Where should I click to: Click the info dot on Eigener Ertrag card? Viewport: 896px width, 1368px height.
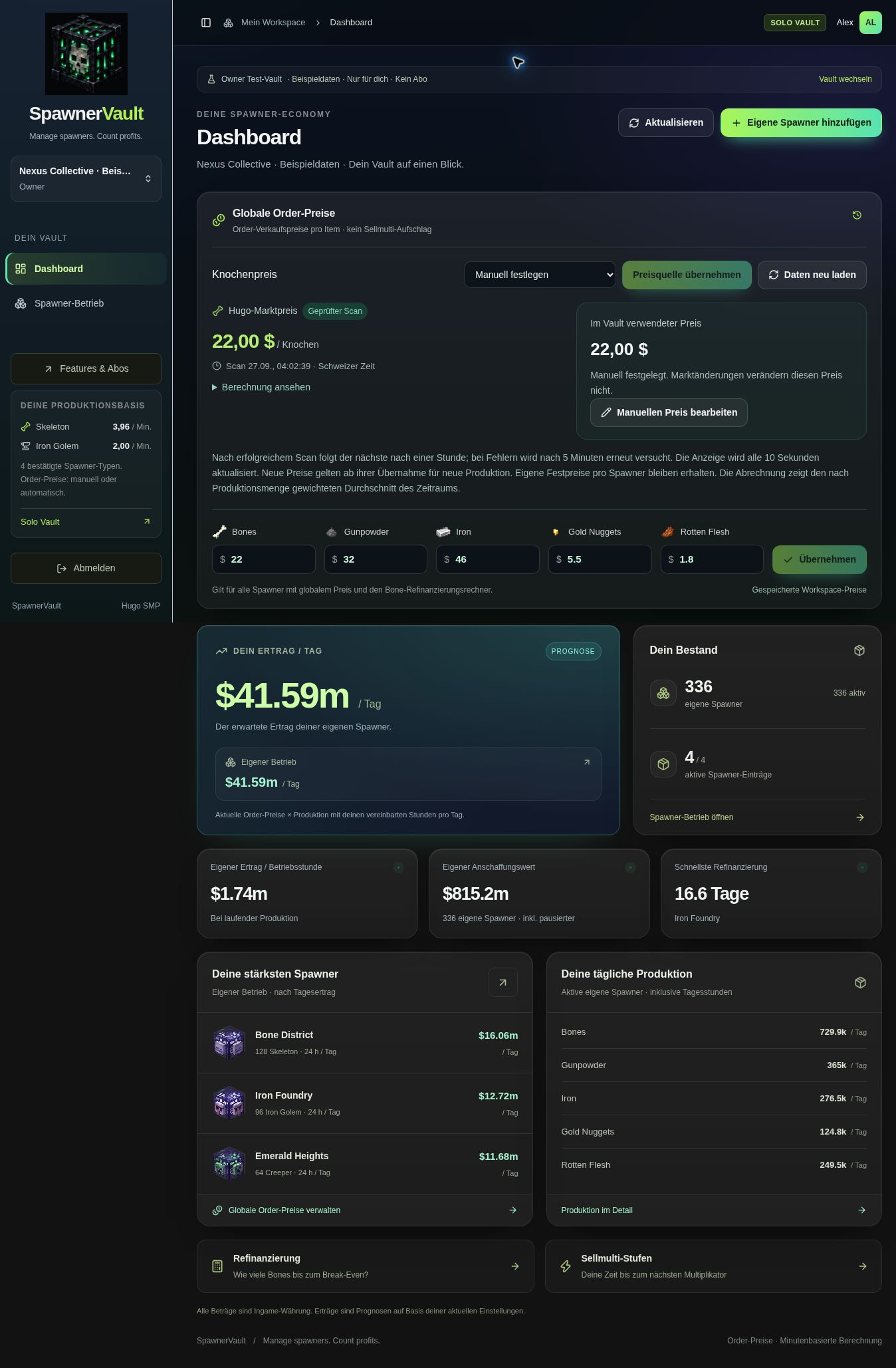398,867
